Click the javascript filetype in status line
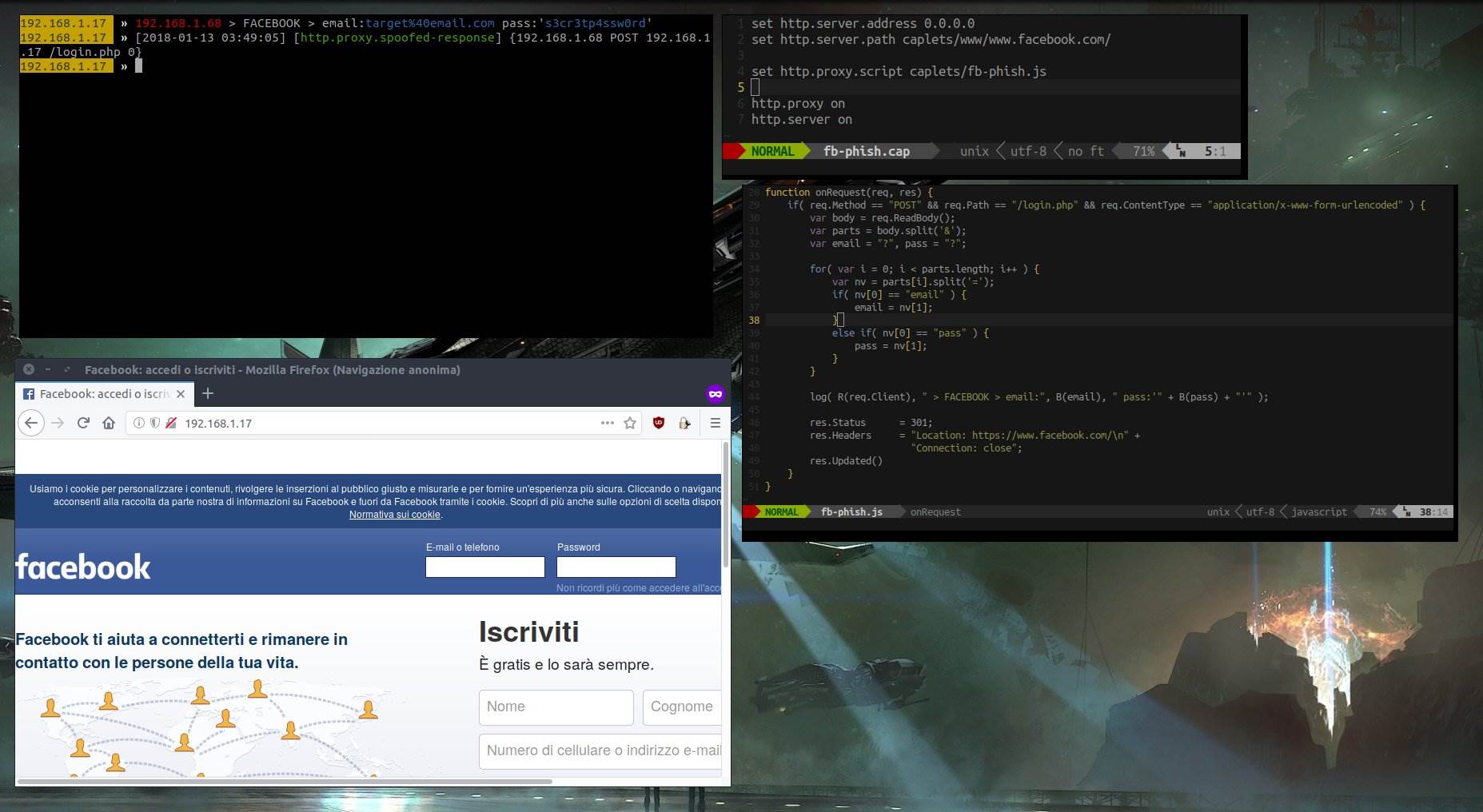1483x812 pixels. [1319, 511]
